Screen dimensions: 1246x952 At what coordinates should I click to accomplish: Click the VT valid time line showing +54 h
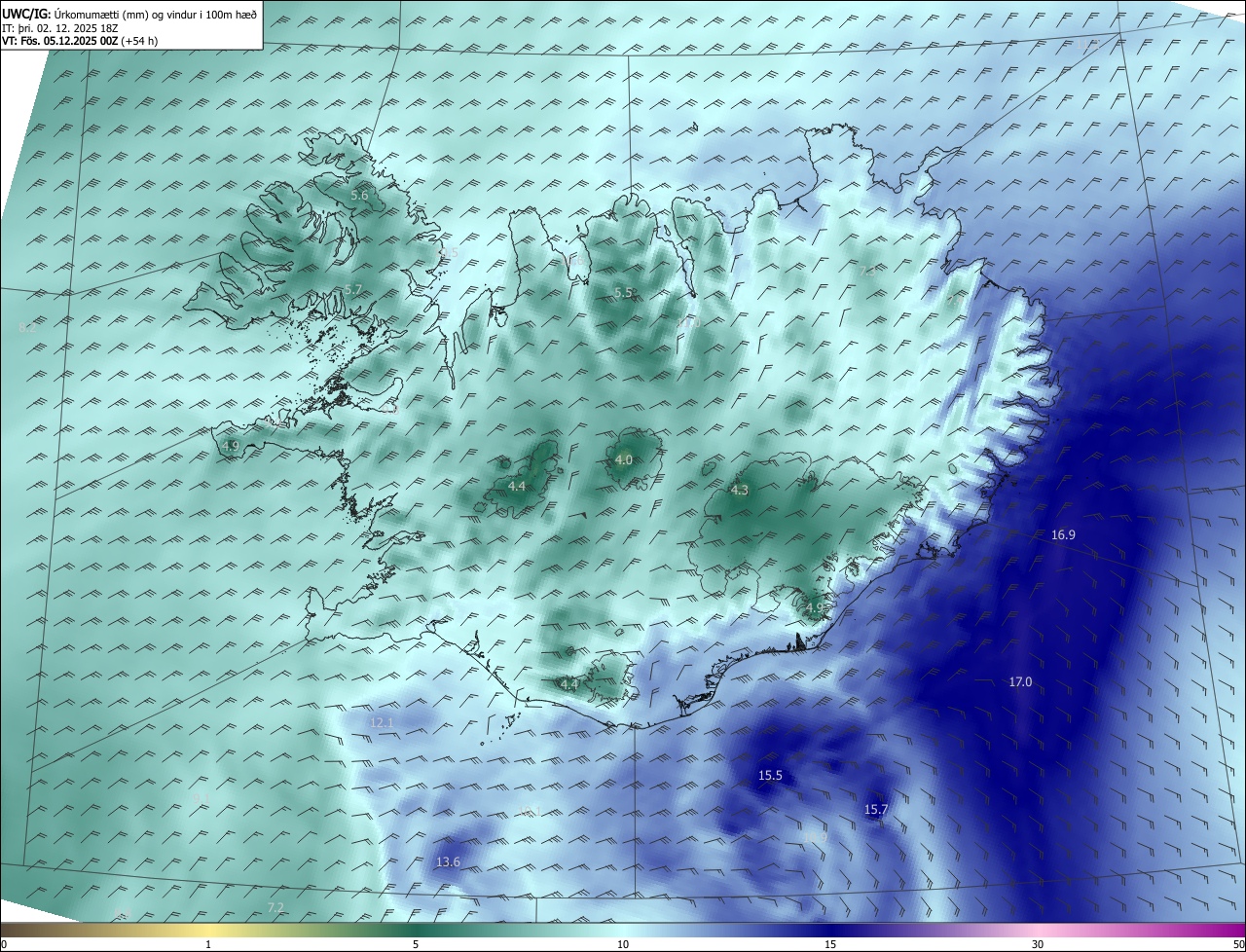[82, 41]
